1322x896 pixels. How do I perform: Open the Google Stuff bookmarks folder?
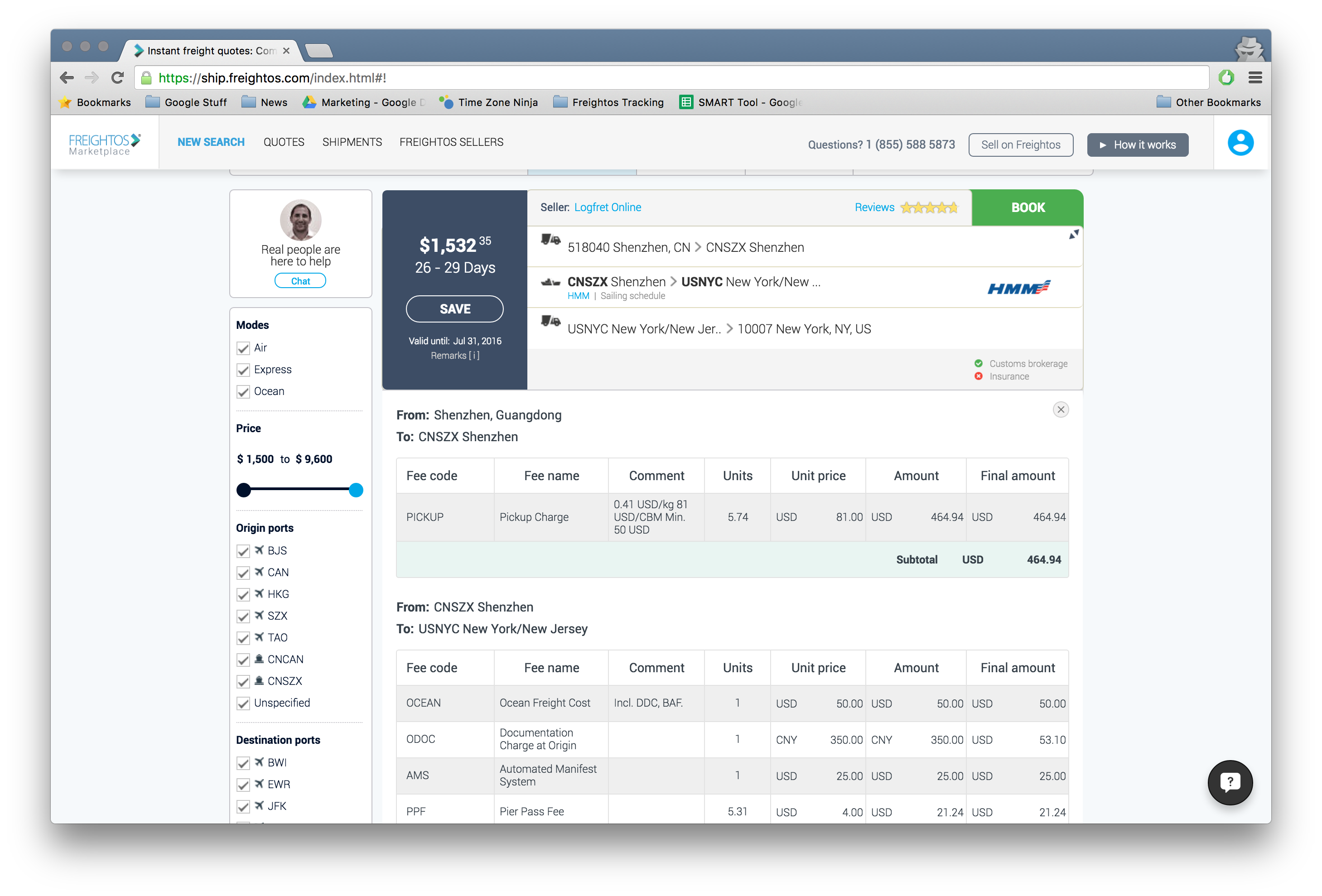[x=186, y=102]
